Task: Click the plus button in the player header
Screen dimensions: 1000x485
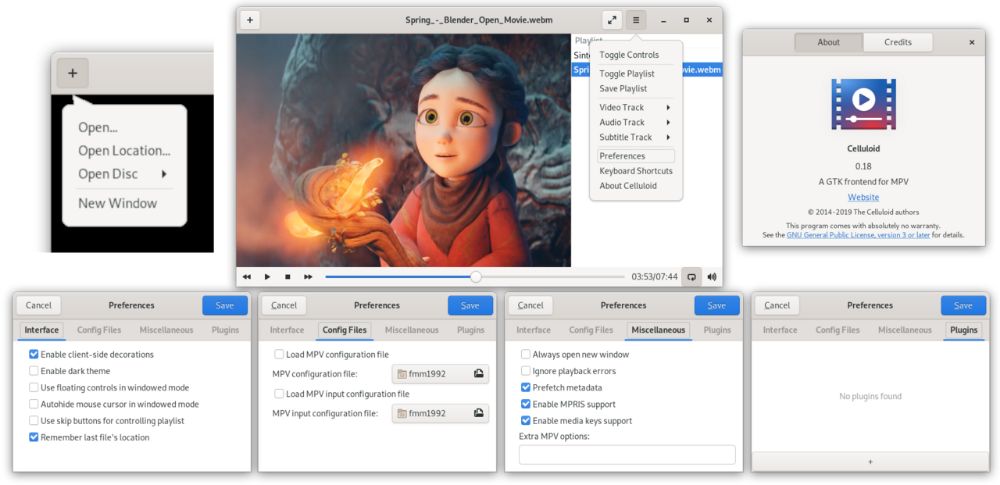Action: point(250,20)
